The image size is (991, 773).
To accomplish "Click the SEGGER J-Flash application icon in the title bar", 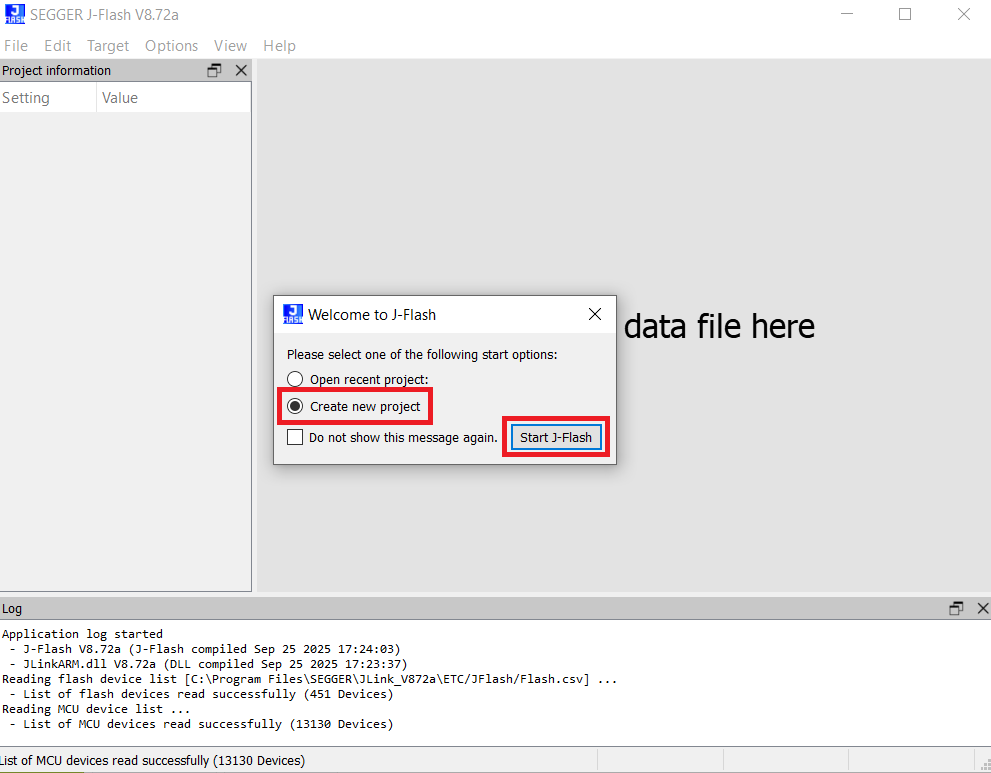I will 14,14.
